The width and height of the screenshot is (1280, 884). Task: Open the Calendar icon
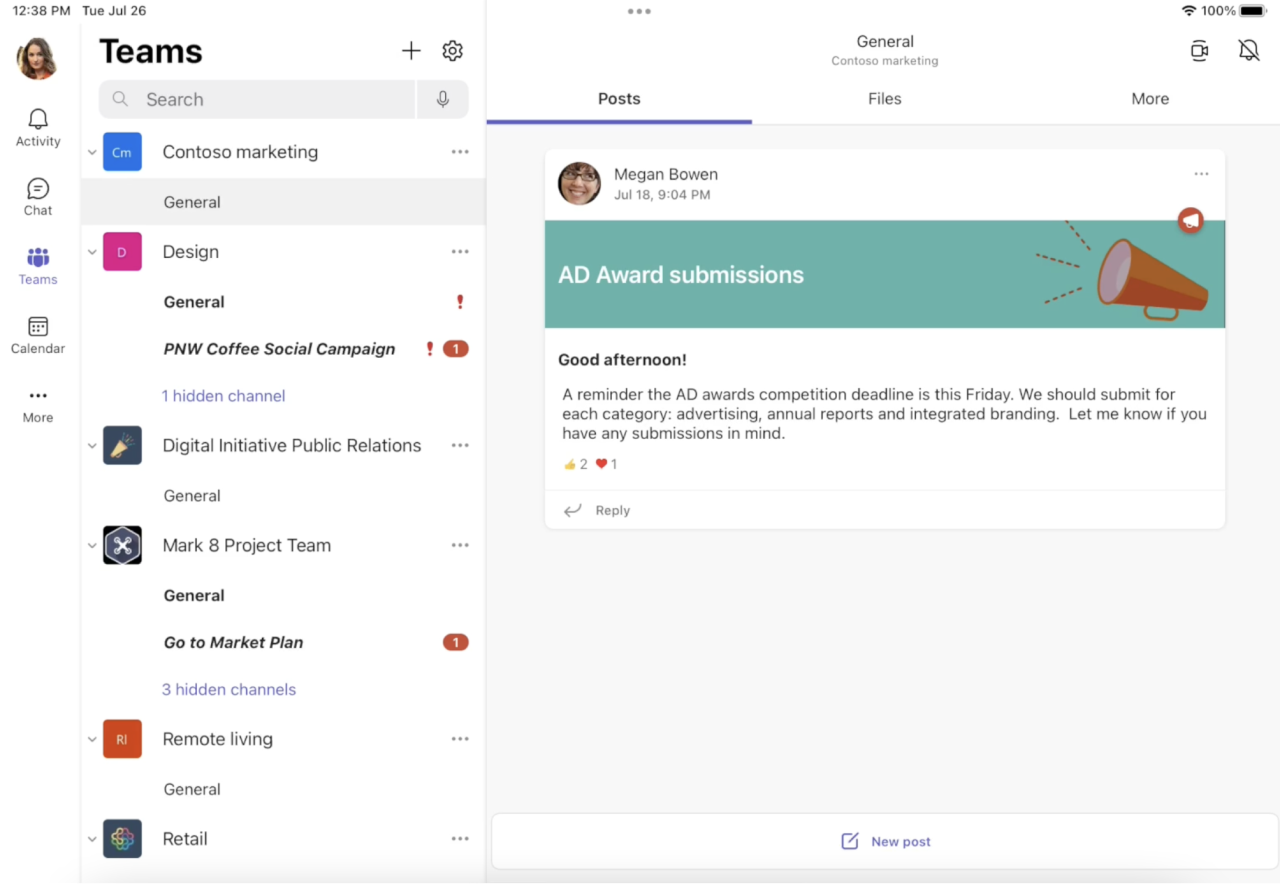(x=37, y=334)
